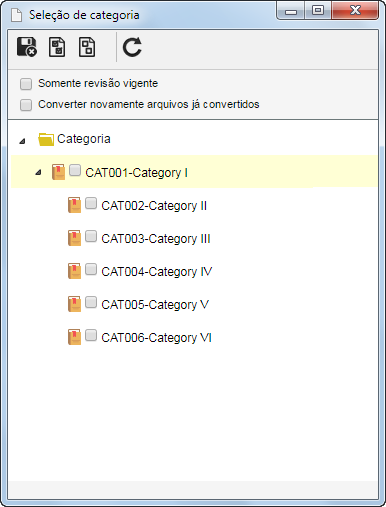Check the CAT005-Category V checkbox
This screenshot has height=507, width=386.
91,302
